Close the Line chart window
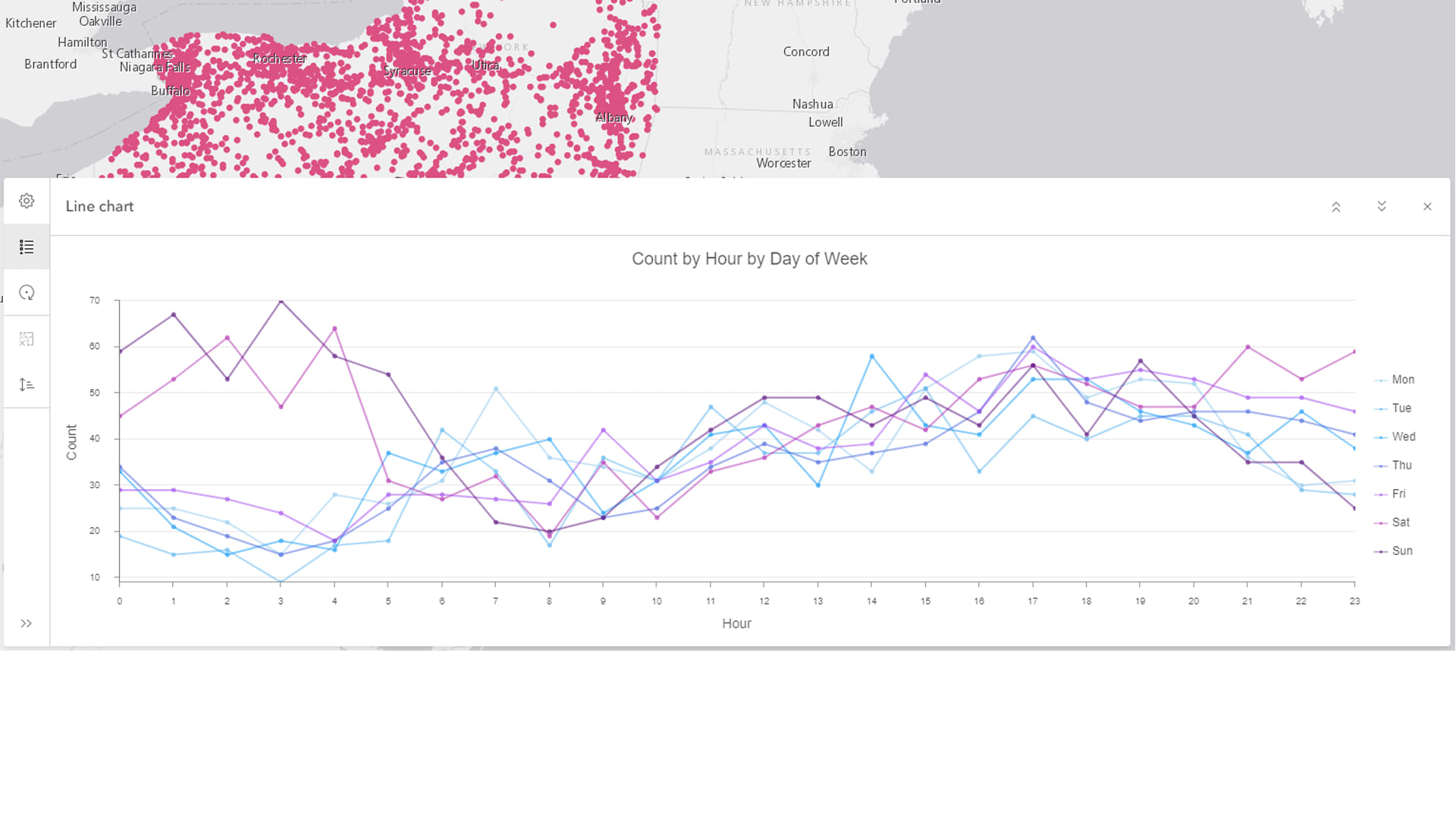1456x819 pixels. coord(1428,206)
